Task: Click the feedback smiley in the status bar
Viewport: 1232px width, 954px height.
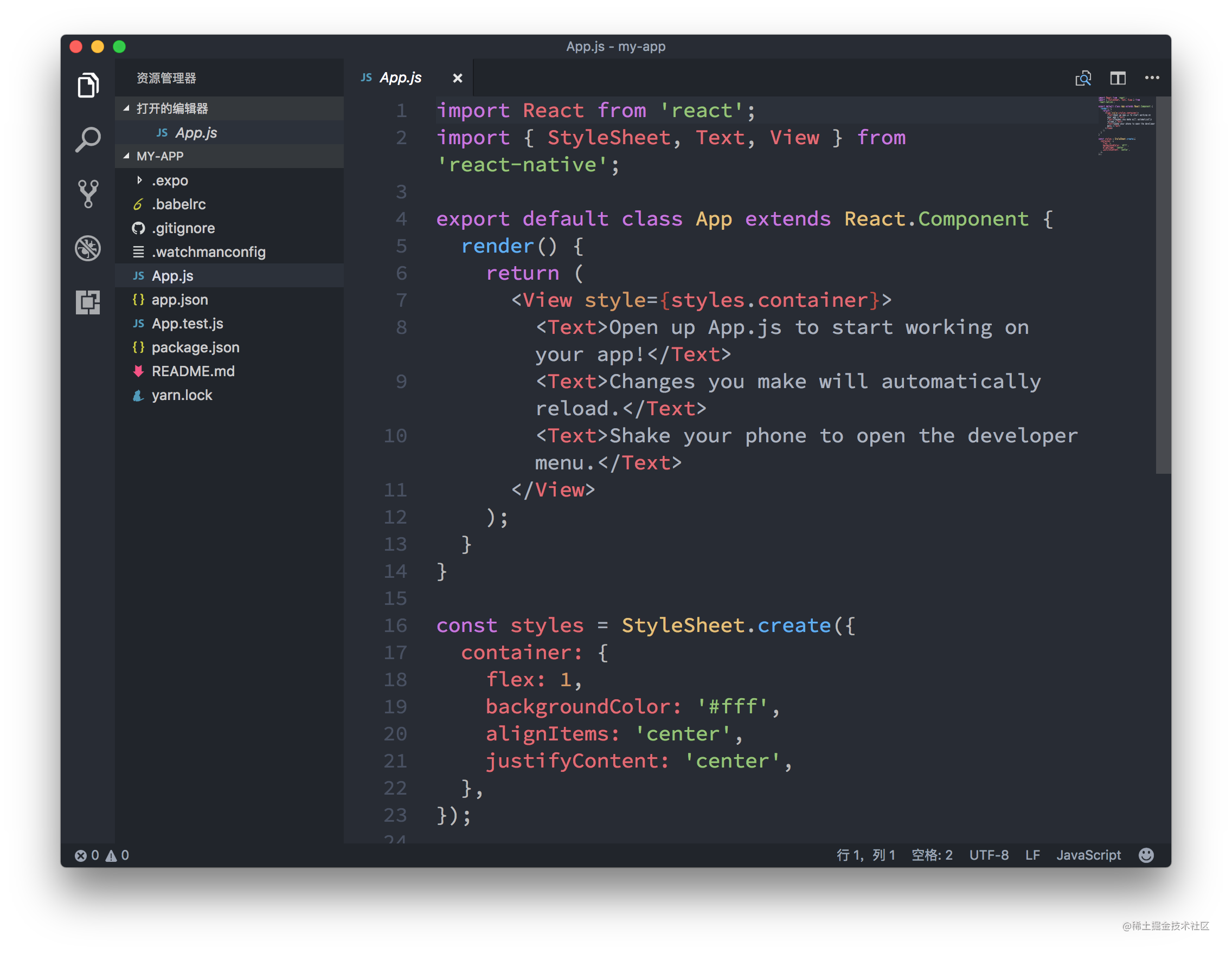Action: click(1146, 855)
